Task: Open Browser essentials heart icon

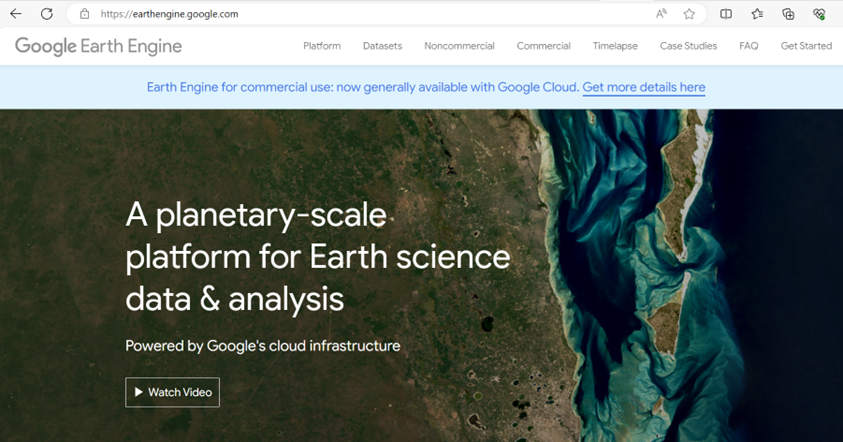Action: click(819, 14)
